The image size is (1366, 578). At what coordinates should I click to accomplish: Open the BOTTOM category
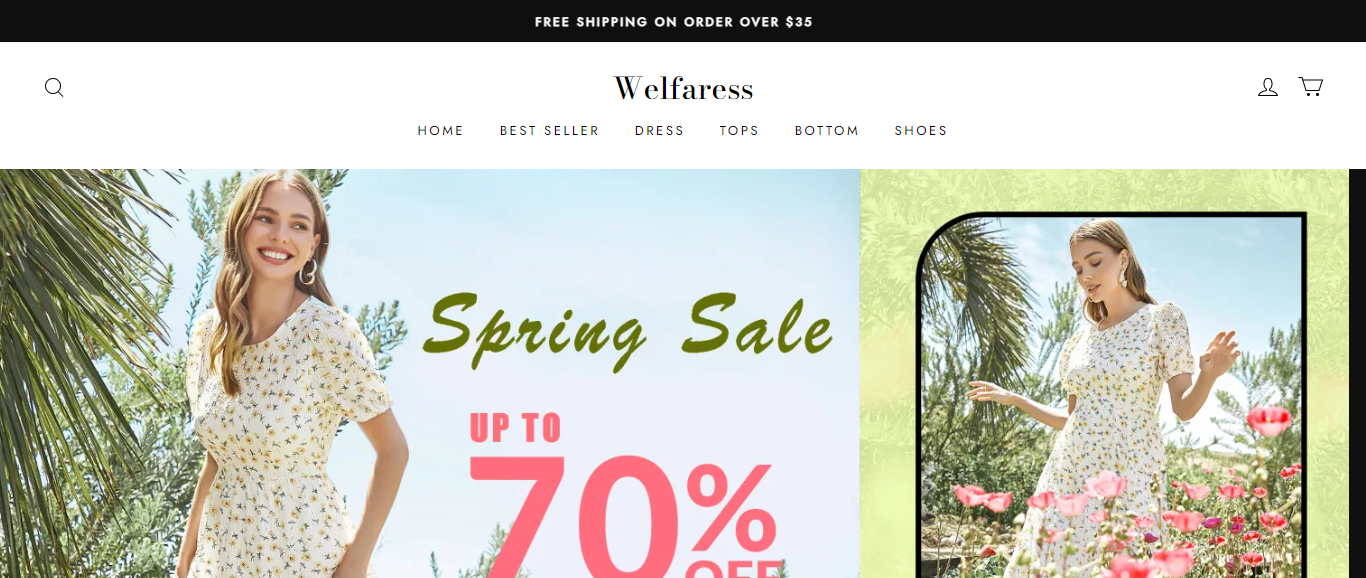[827, 131]
